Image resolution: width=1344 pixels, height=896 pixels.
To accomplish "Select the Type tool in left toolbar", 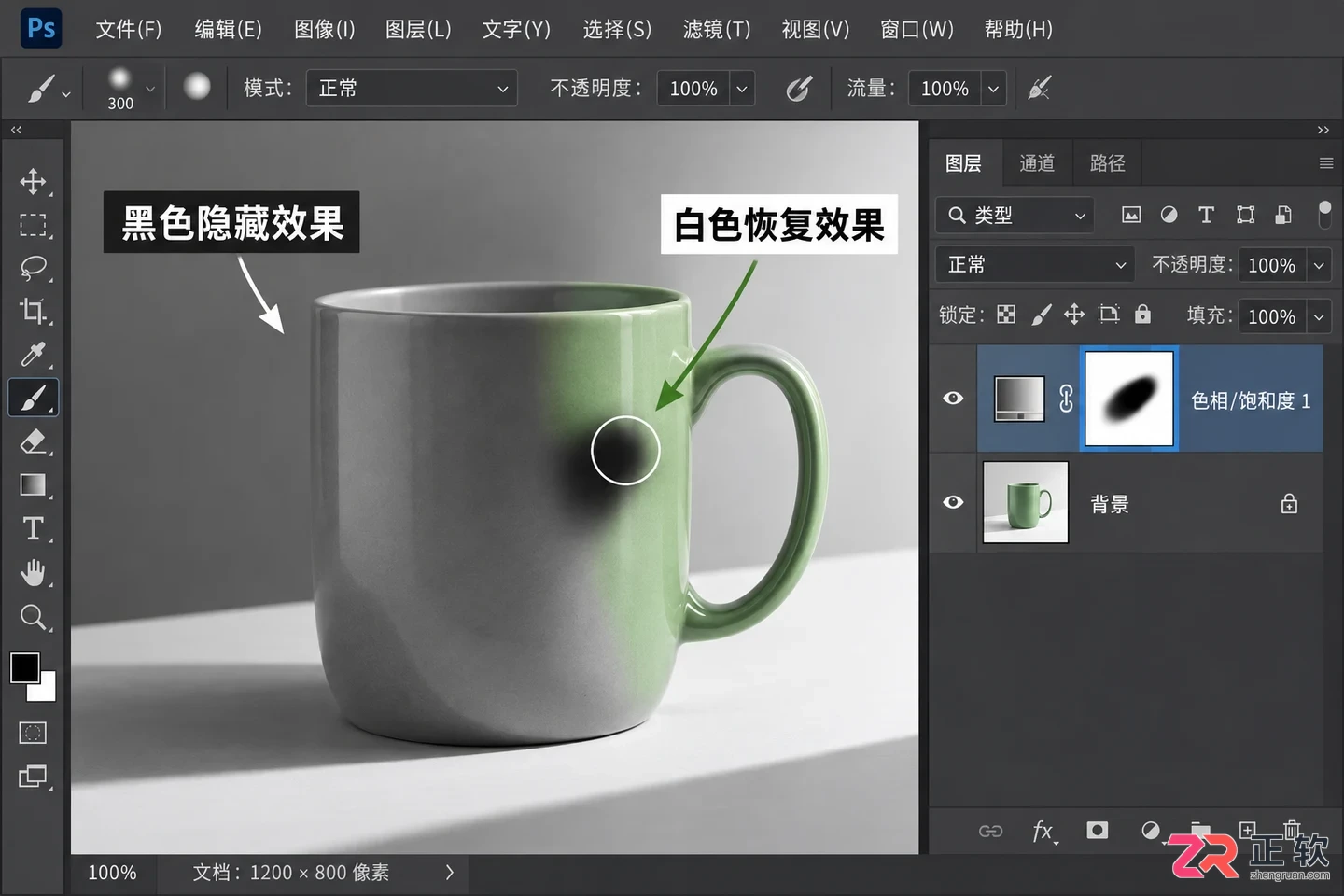I will click(34, 528).
